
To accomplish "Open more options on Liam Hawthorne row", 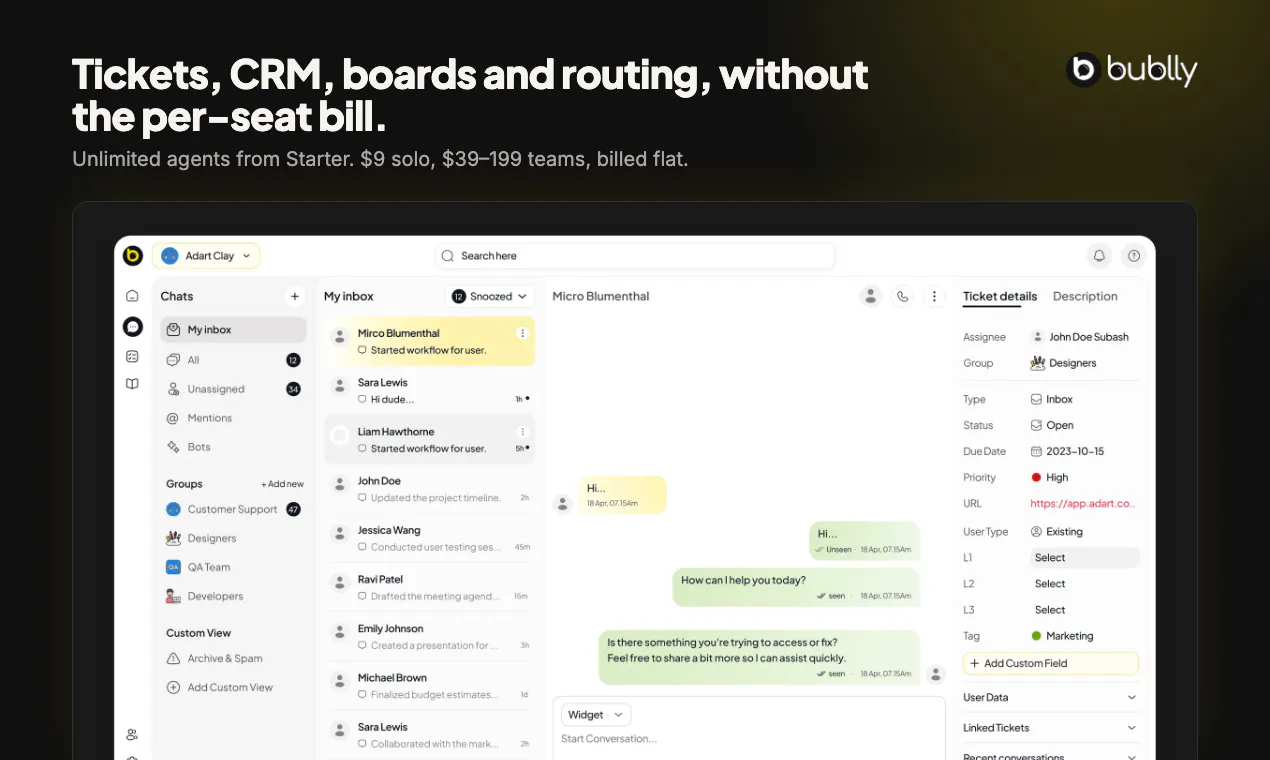I will click(522, 432).
